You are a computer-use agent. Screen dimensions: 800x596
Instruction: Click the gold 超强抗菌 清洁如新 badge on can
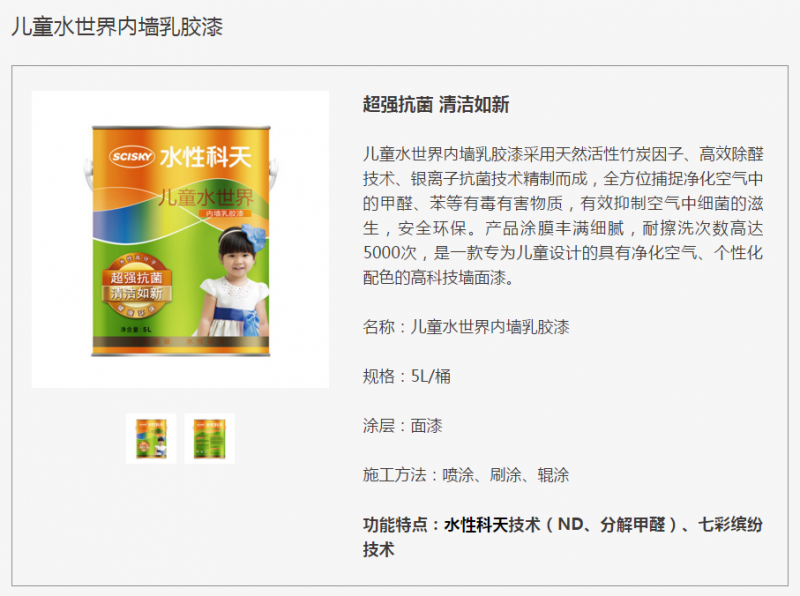coord(136,285)
